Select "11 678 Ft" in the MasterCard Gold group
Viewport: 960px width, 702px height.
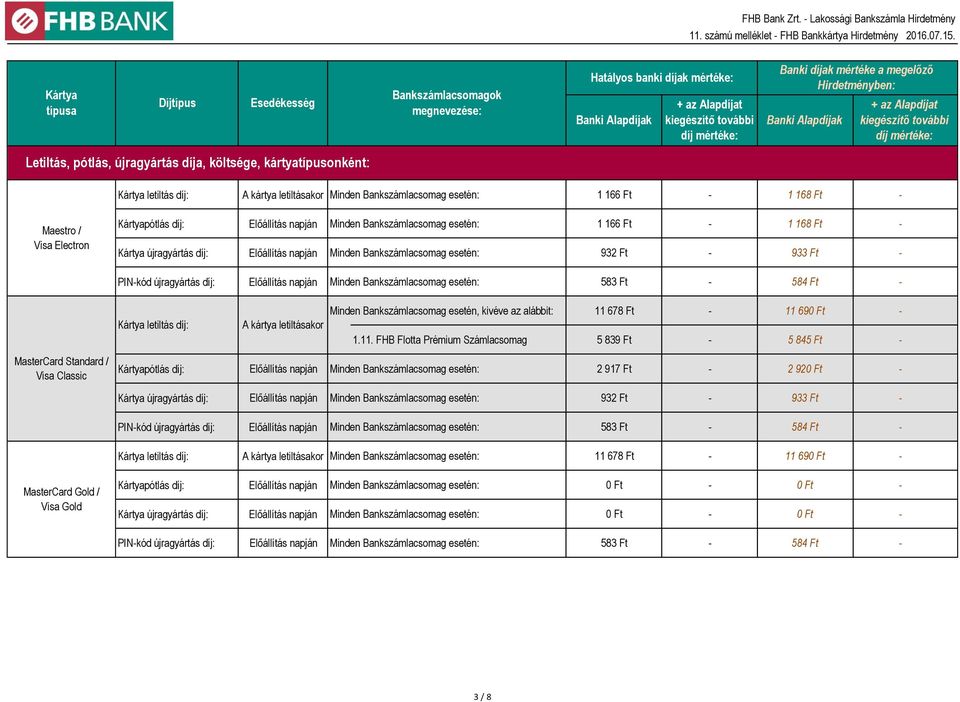tap(613, 456)
